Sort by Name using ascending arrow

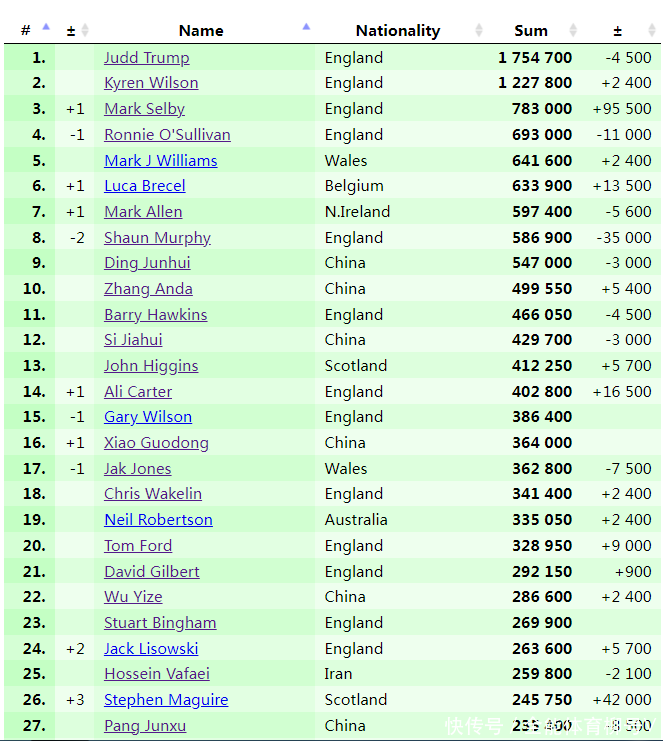(306, 26)
